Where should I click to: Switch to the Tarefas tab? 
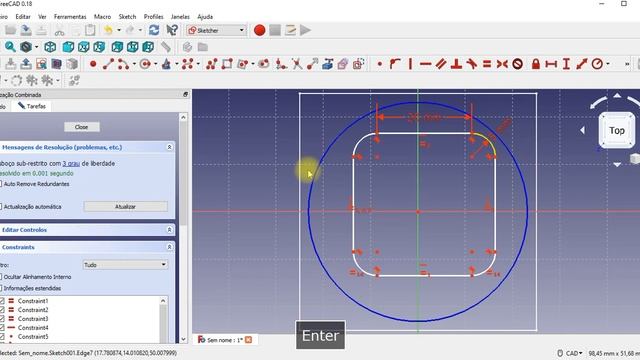(x=32, y=106)
